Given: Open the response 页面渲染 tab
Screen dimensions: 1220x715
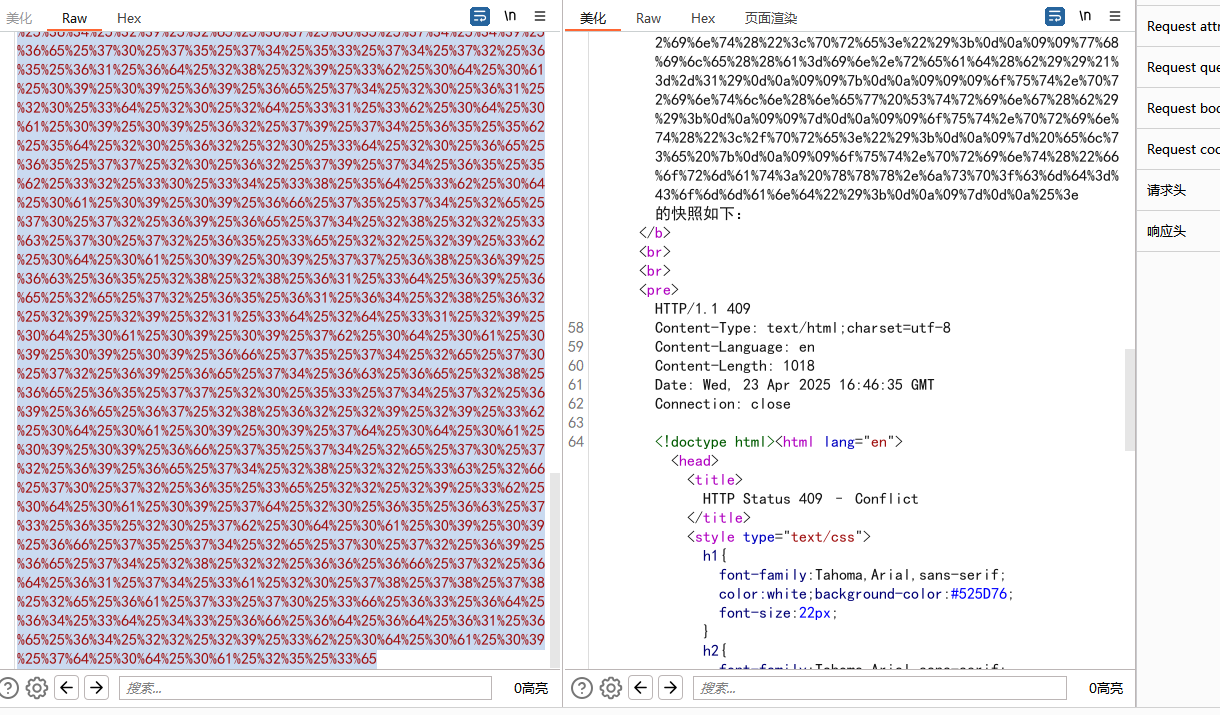Looking at the screenshot, I should pyautogui.click(x=771, y=18).
